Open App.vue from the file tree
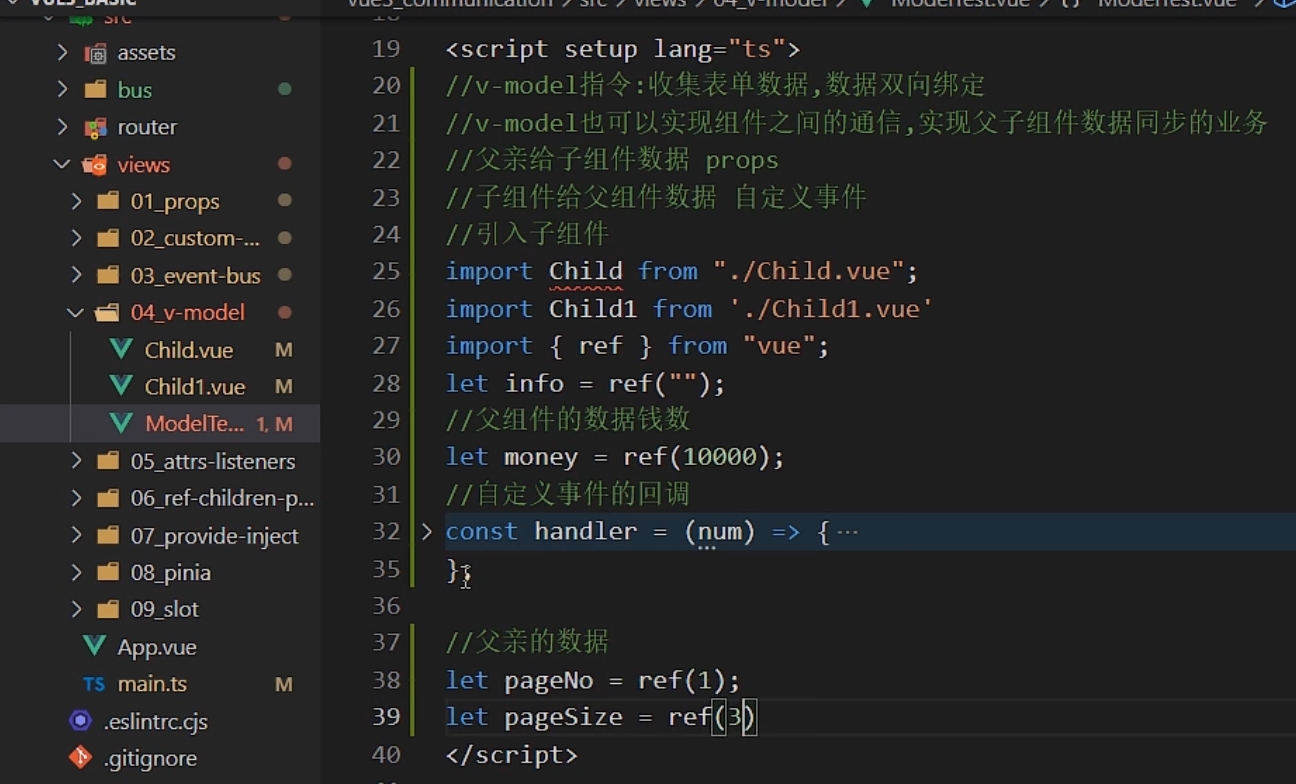 157,647
